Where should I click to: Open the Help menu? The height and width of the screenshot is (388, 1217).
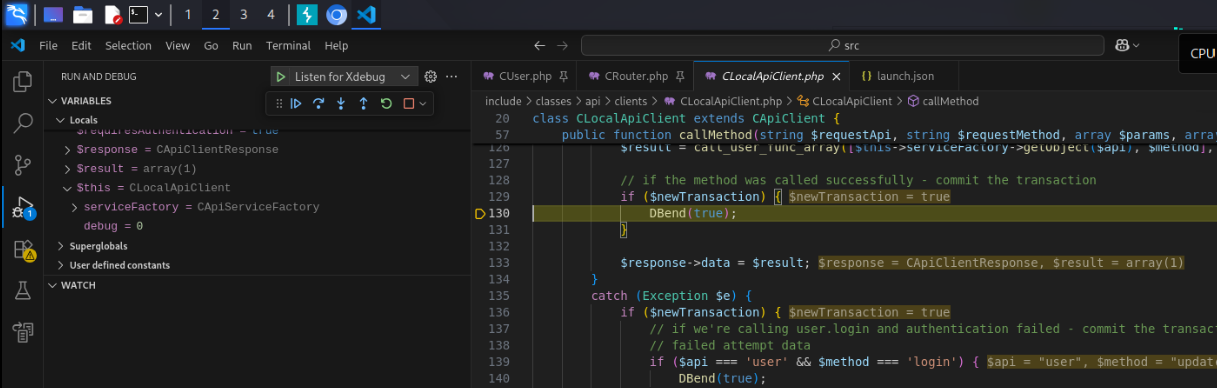[x=336, y=46]
